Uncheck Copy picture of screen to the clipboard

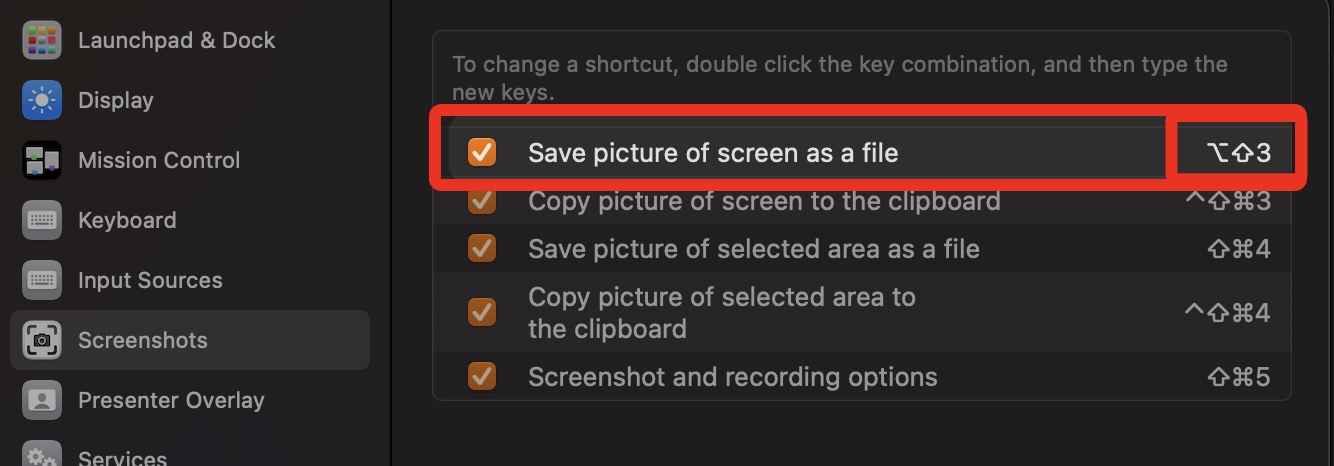(x=482, y=200)
